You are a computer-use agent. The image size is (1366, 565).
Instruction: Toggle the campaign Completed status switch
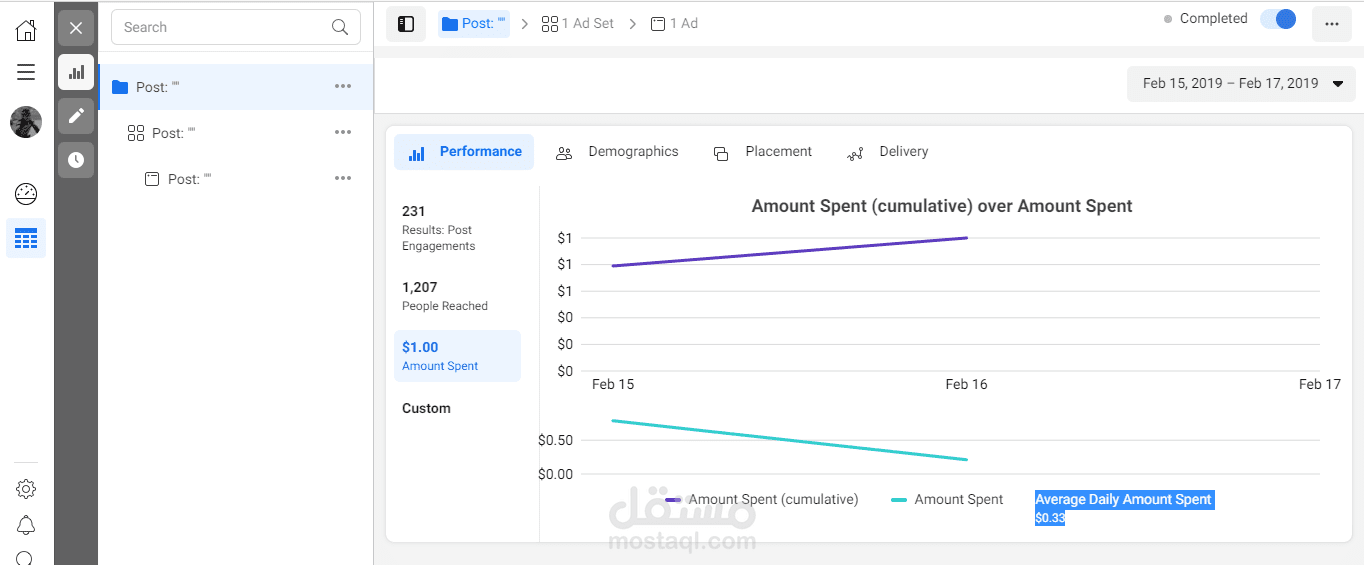coord(1278,19)
